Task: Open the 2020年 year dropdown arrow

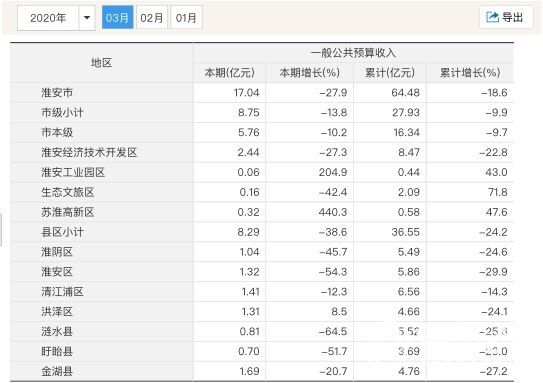Action: (87, 18)
